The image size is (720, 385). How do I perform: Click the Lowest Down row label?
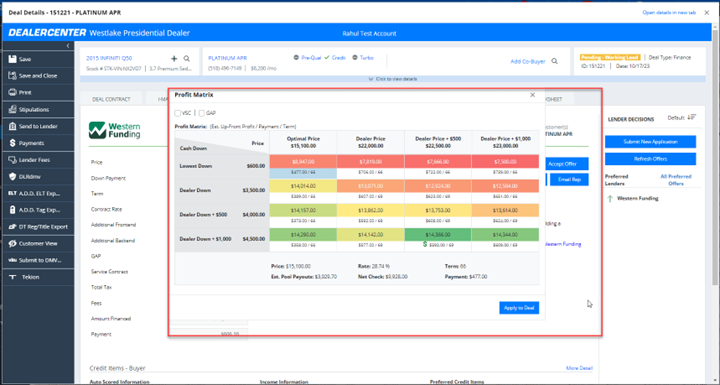pos(196,166)
